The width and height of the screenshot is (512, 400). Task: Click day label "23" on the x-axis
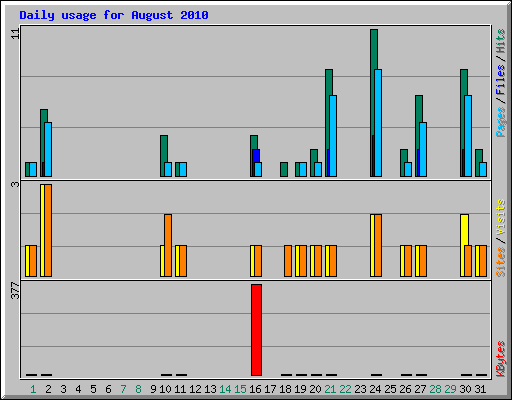click(x=360, y=389)
